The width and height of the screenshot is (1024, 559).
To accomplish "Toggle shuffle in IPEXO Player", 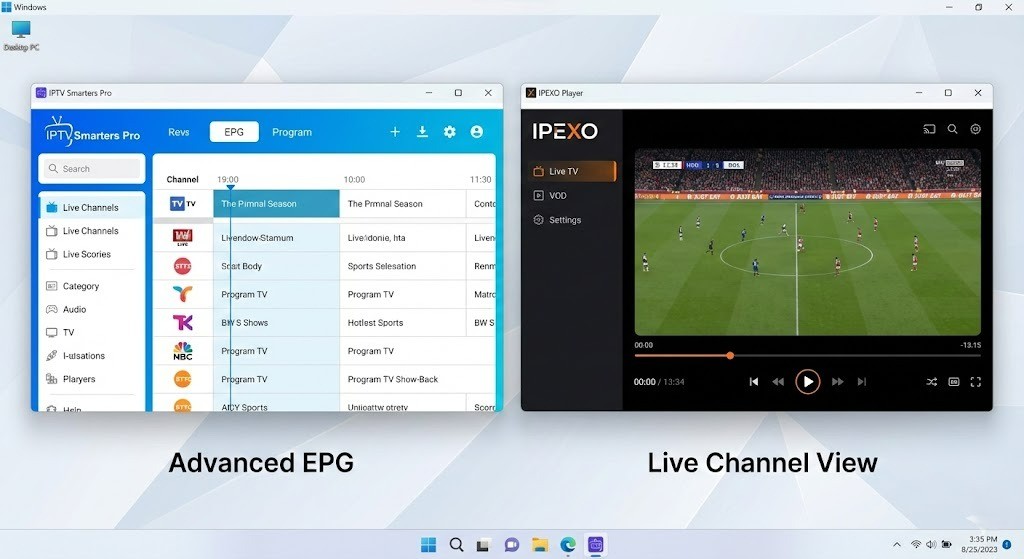I will coord(932,382).
